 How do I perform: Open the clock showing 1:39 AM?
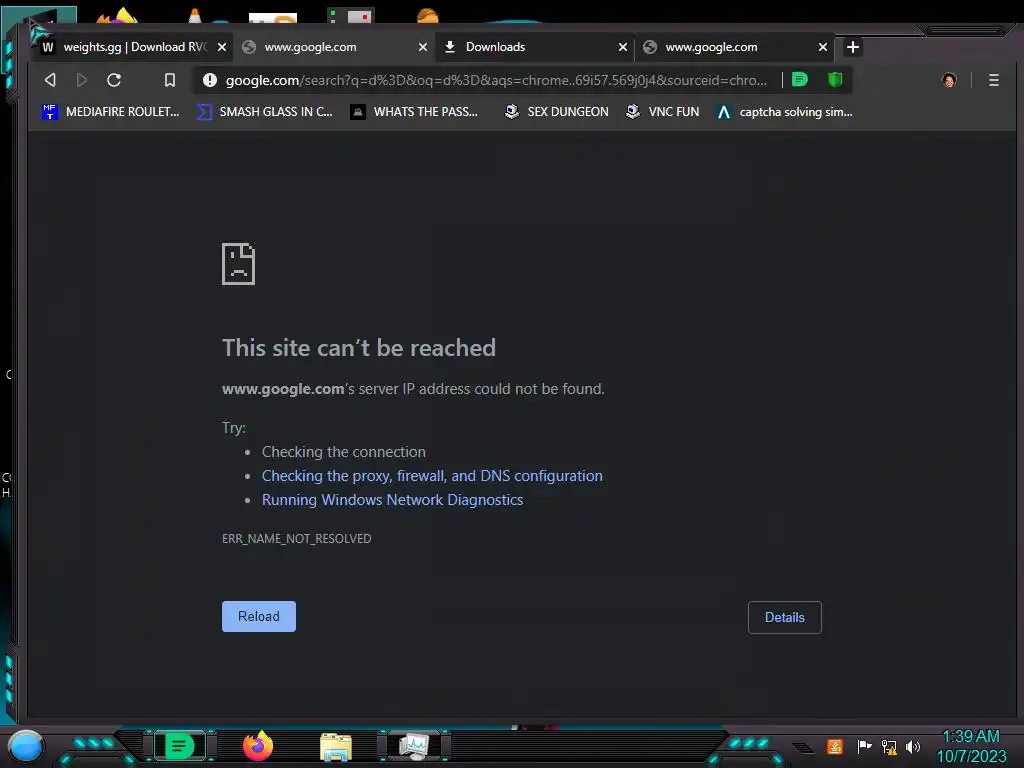coord(971,746)
